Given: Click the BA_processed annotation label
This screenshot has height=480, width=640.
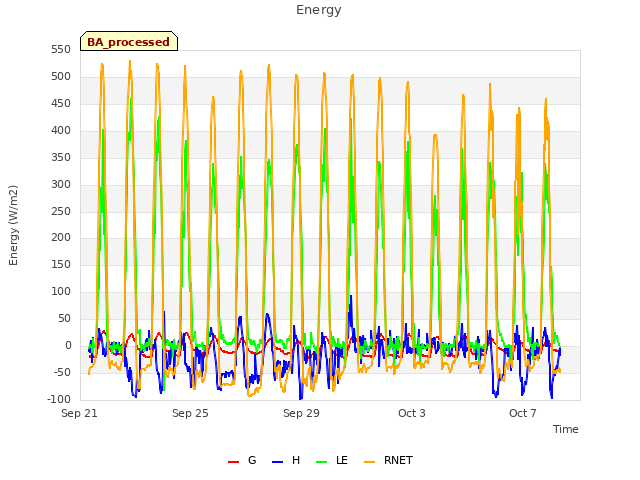Looking at the screenshot, I should (x=129, y=41).
